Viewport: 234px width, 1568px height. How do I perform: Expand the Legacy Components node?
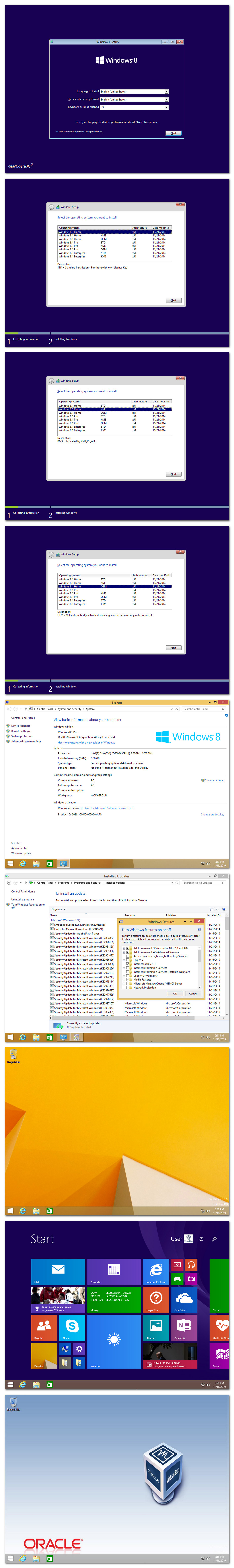[x=123, y=976]
